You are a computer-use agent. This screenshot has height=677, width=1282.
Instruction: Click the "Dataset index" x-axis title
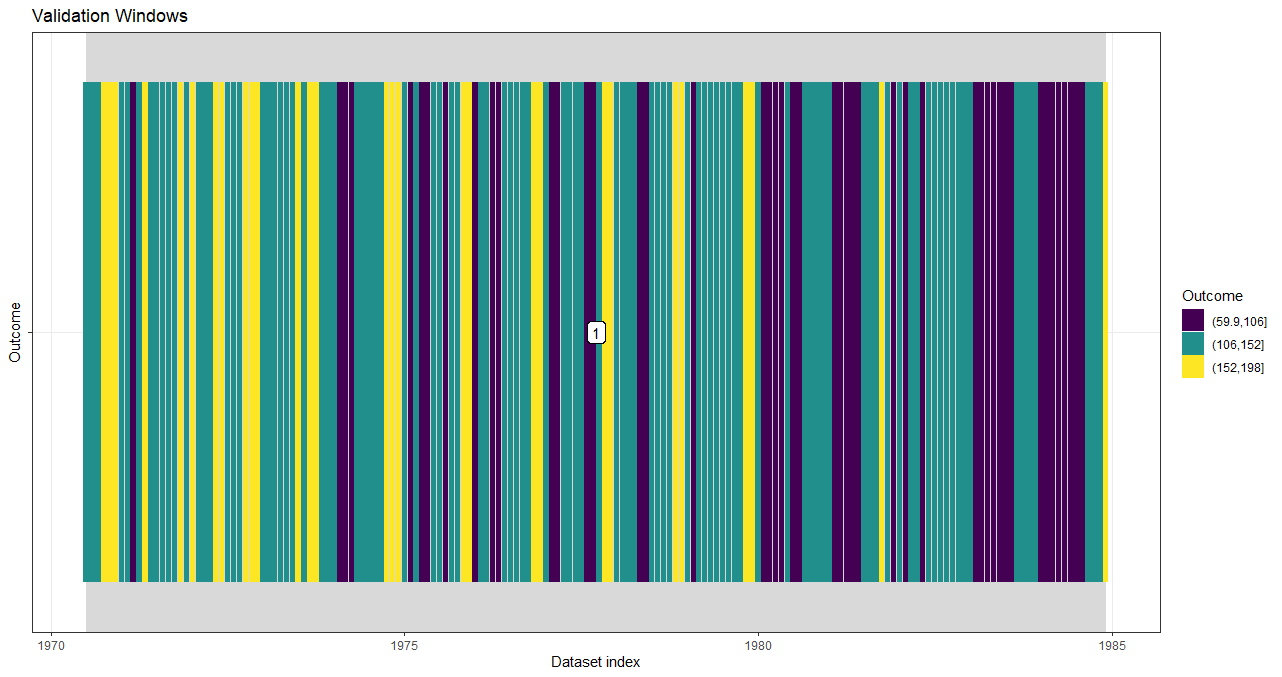(595, 662)
